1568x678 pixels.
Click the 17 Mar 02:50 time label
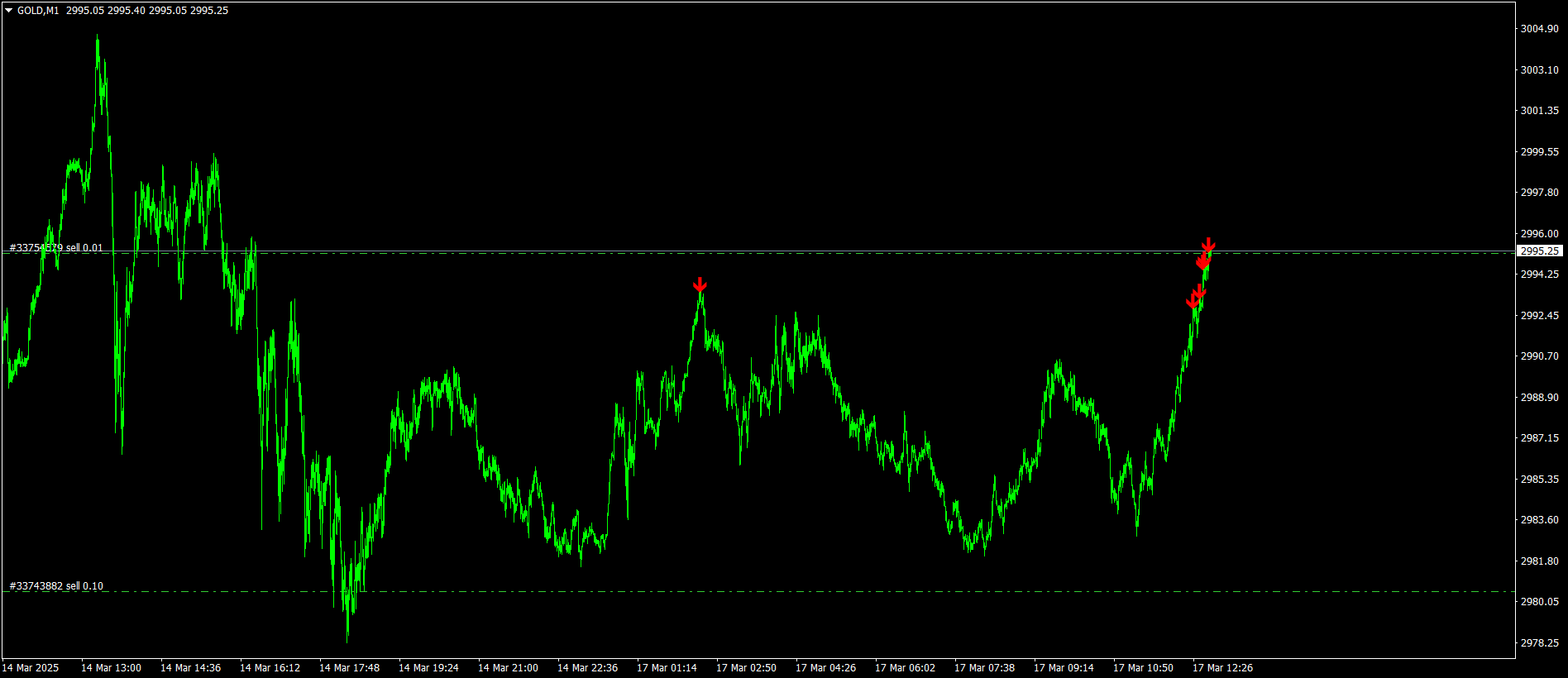tap(746, 668)
